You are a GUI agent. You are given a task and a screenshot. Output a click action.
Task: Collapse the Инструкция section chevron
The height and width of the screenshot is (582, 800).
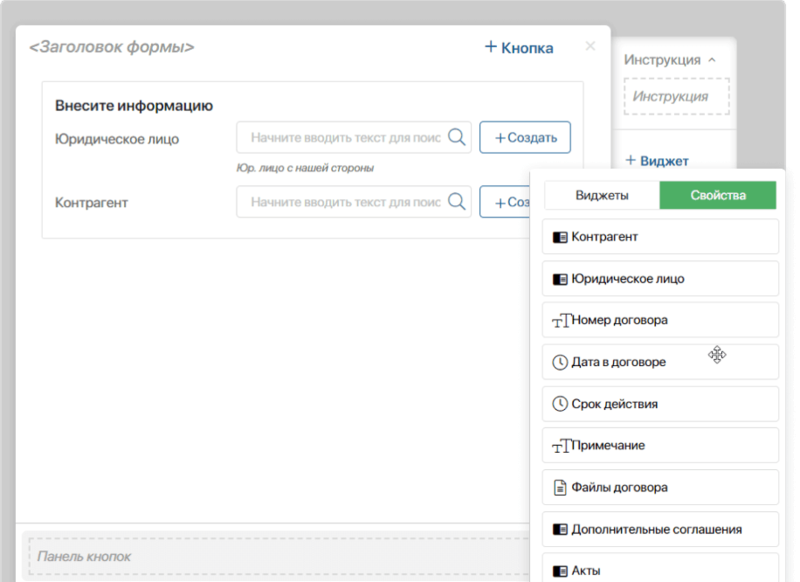pyautogui.click(x=712, y=60)
